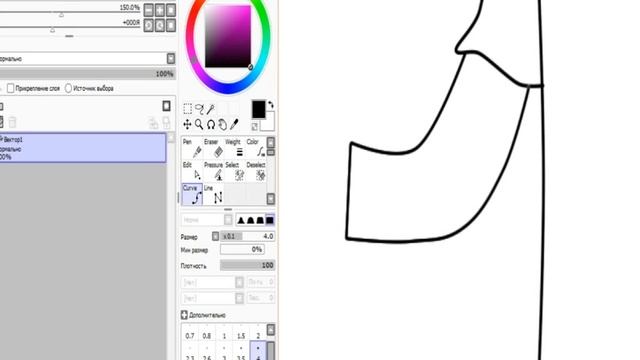Adjust the 'Размер' size slider 4.0

tap(248, 236)
